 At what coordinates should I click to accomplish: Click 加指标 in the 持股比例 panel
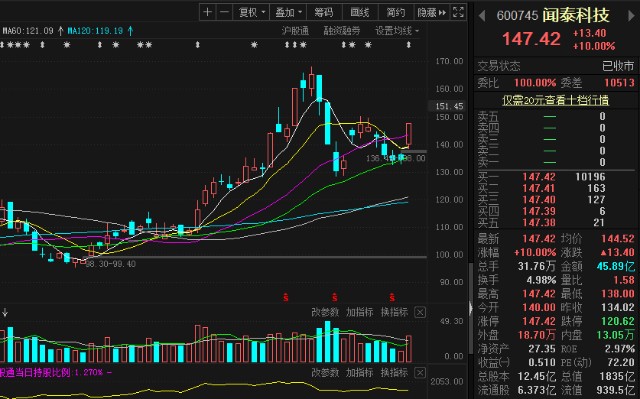pyautogui.click(x=360, y=372)
